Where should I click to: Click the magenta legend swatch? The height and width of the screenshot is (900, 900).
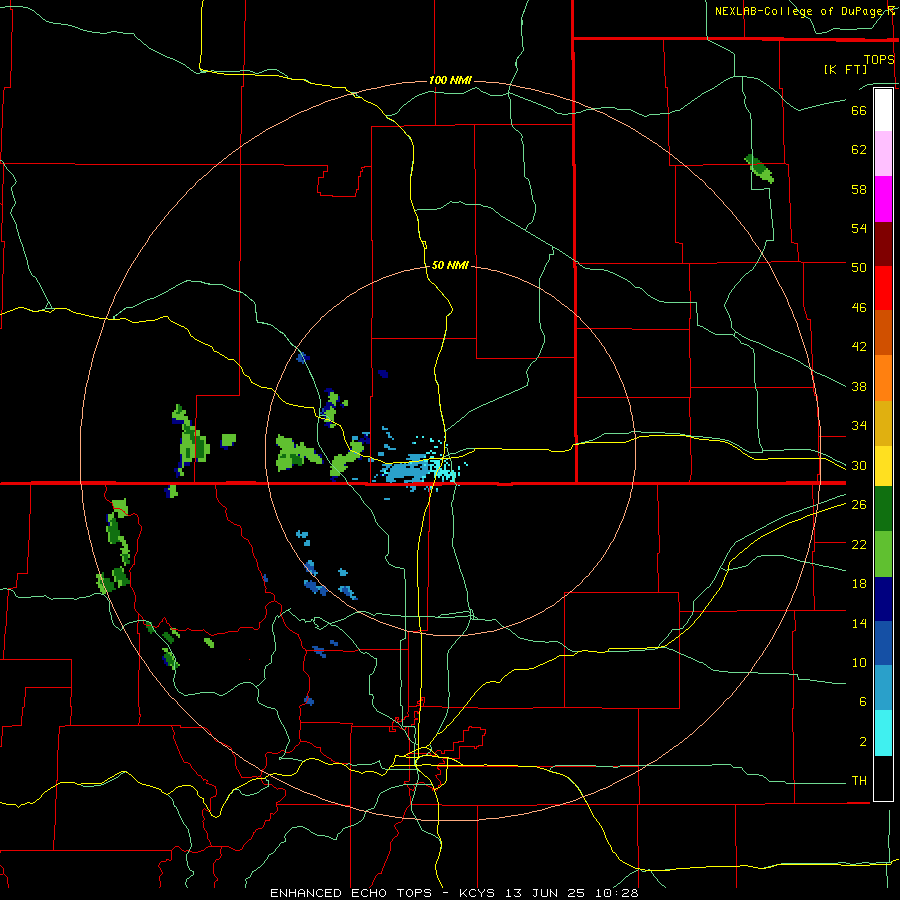(883, 199)
